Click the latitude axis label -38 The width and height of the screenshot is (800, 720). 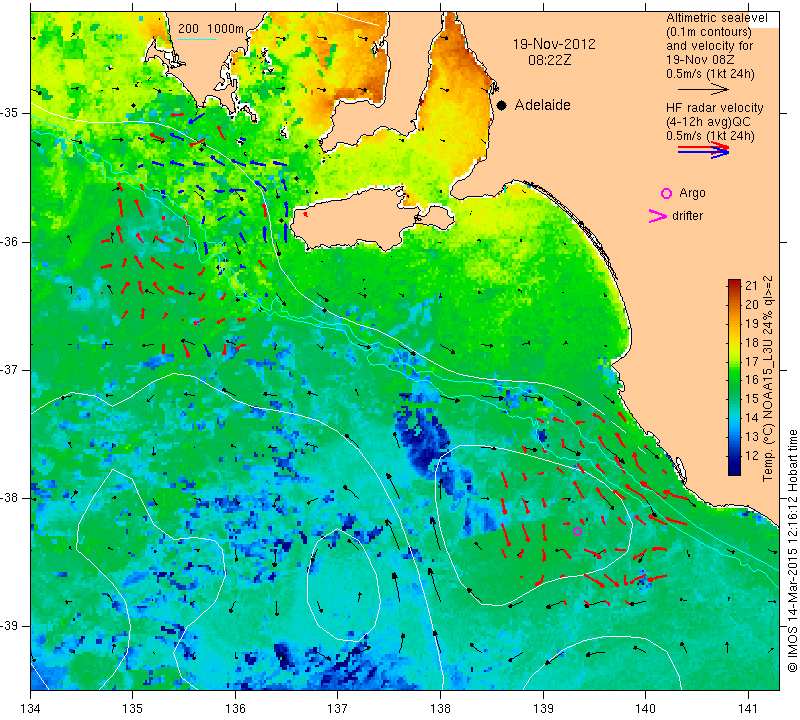10,498
